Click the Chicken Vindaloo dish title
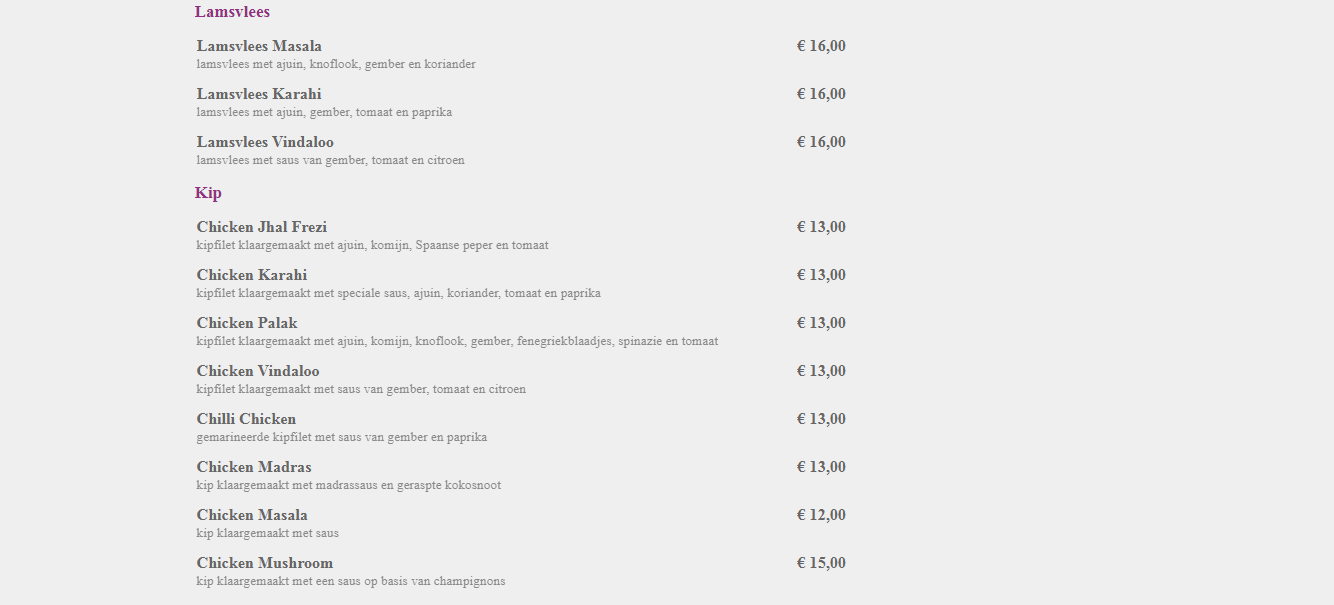Viewport: 1334px width, 605px height. [258, 371]
